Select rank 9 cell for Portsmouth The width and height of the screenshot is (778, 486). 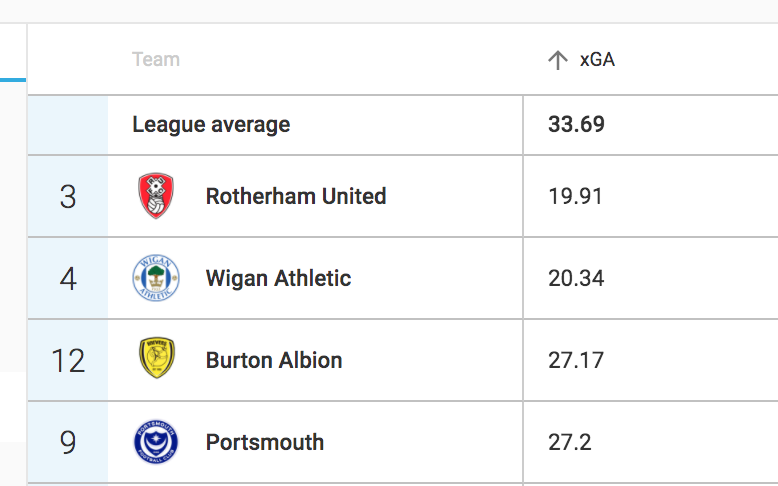tap(68, 442)
